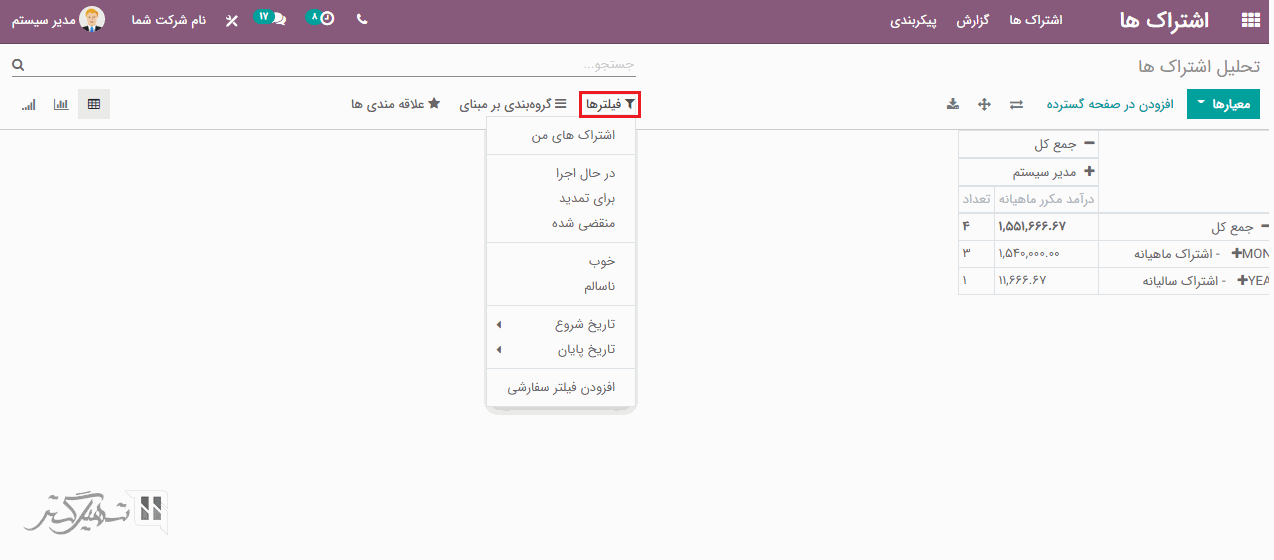Sort by درآمد مکرر ماهیانه column header
Screen dimensions: 1274x560
[x=1046, y=199]
